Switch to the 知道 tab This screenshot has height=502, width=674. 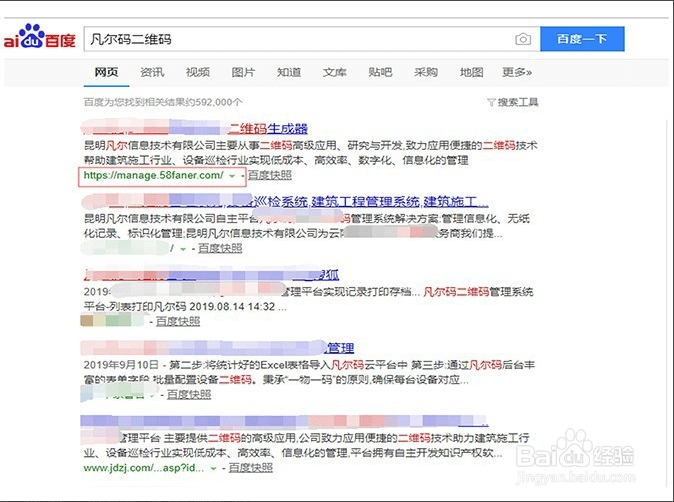click(289, 72)
